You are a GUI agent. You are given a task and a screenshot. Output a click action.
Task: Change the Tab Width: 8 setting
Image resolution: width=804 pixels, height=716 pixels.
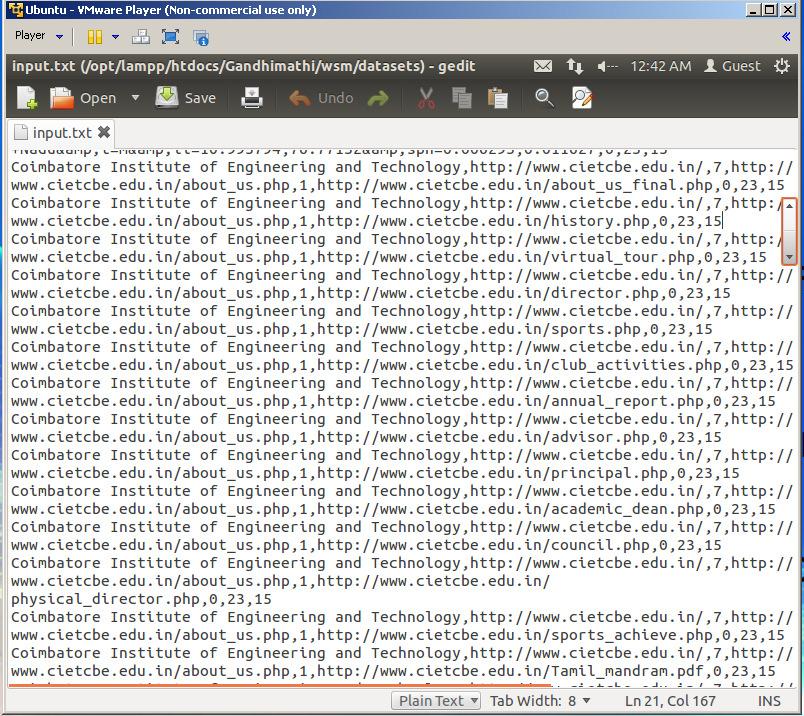[x=540, y=700]
